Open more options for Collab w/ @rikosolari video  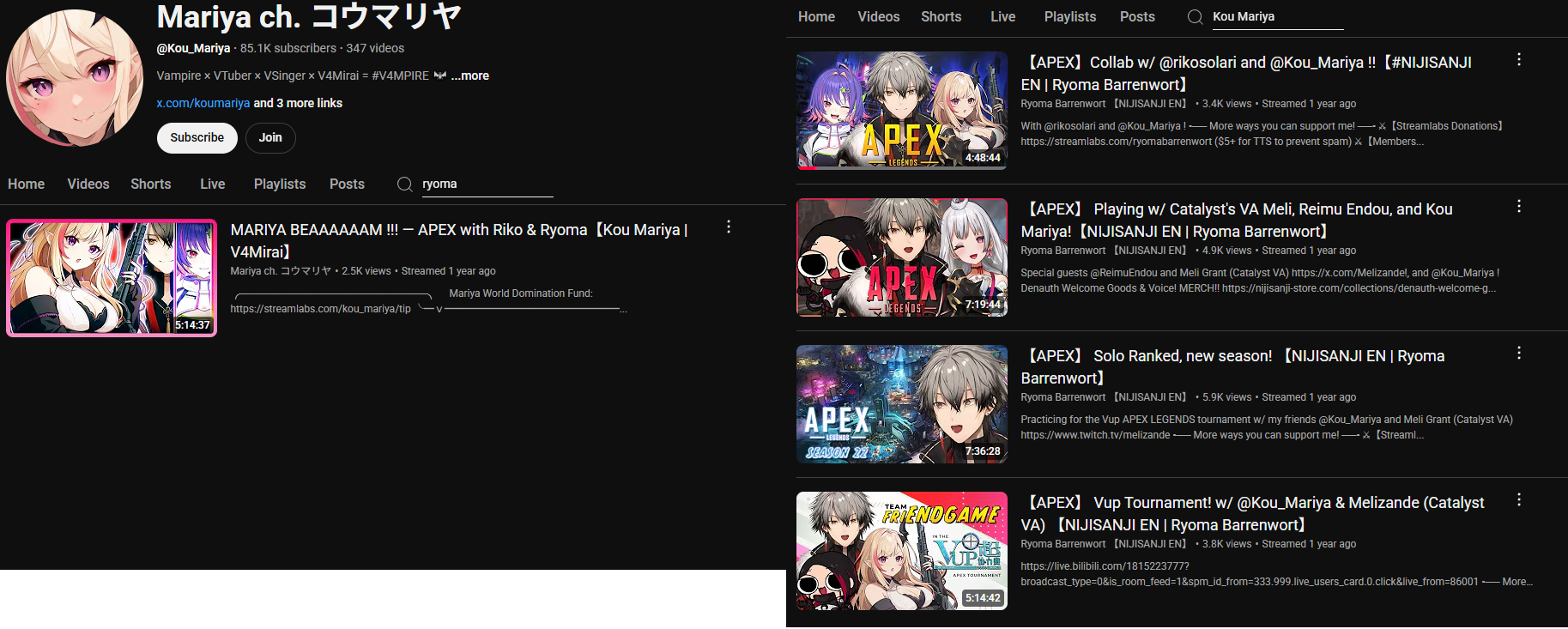1519,59
